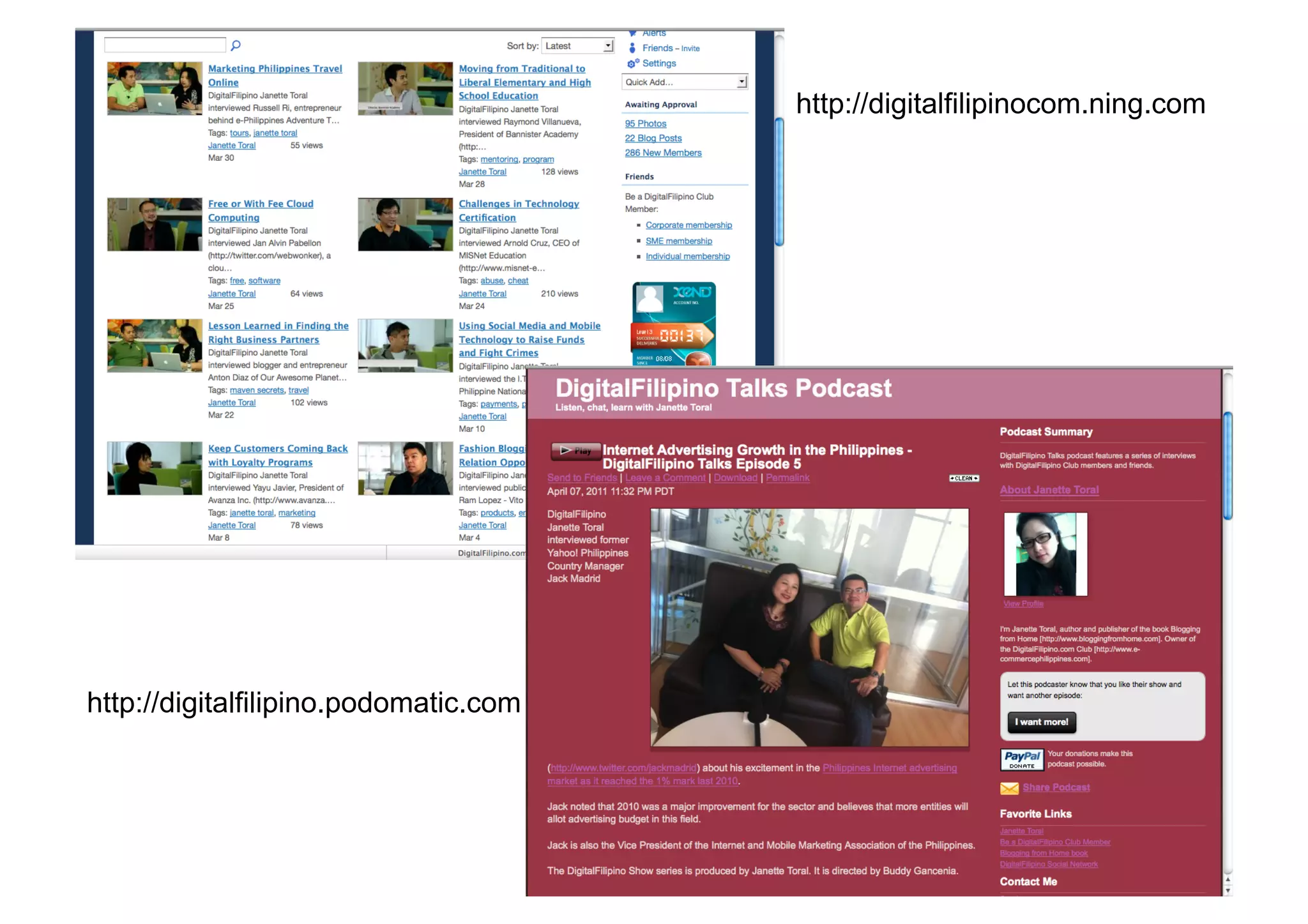Click podcast page scroll down arrow
This screenshot has width=1308, height=924.
point(1228,891)
